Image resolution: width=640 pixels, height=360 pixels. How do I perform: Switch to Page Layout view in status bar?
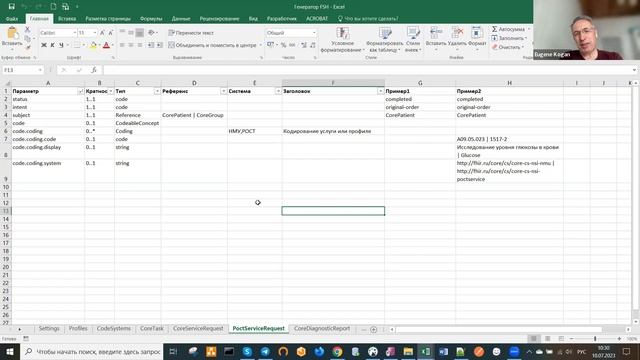click(x=547, y=338)
